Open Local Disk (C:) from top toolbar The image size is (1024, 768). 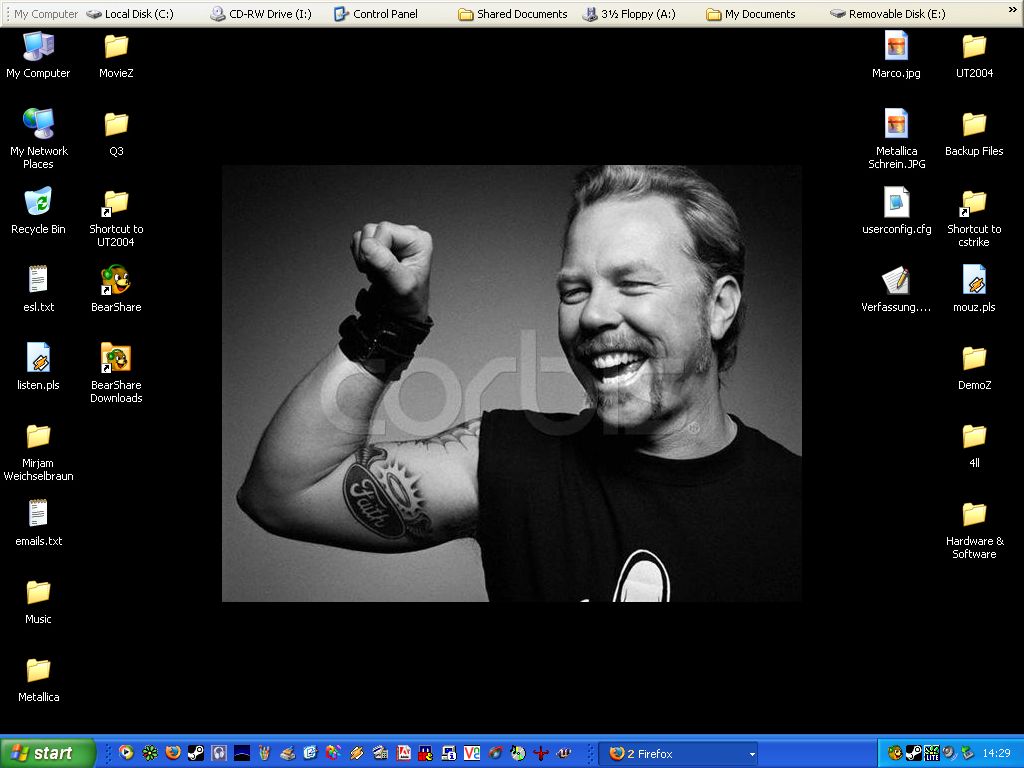(x=130, y=14)
